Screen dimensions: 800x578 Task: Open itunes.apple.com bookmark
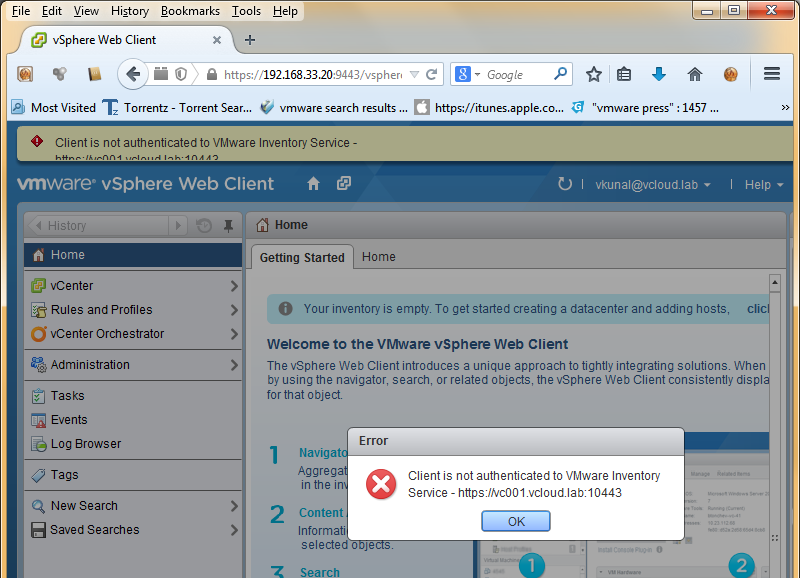(489, 108)
